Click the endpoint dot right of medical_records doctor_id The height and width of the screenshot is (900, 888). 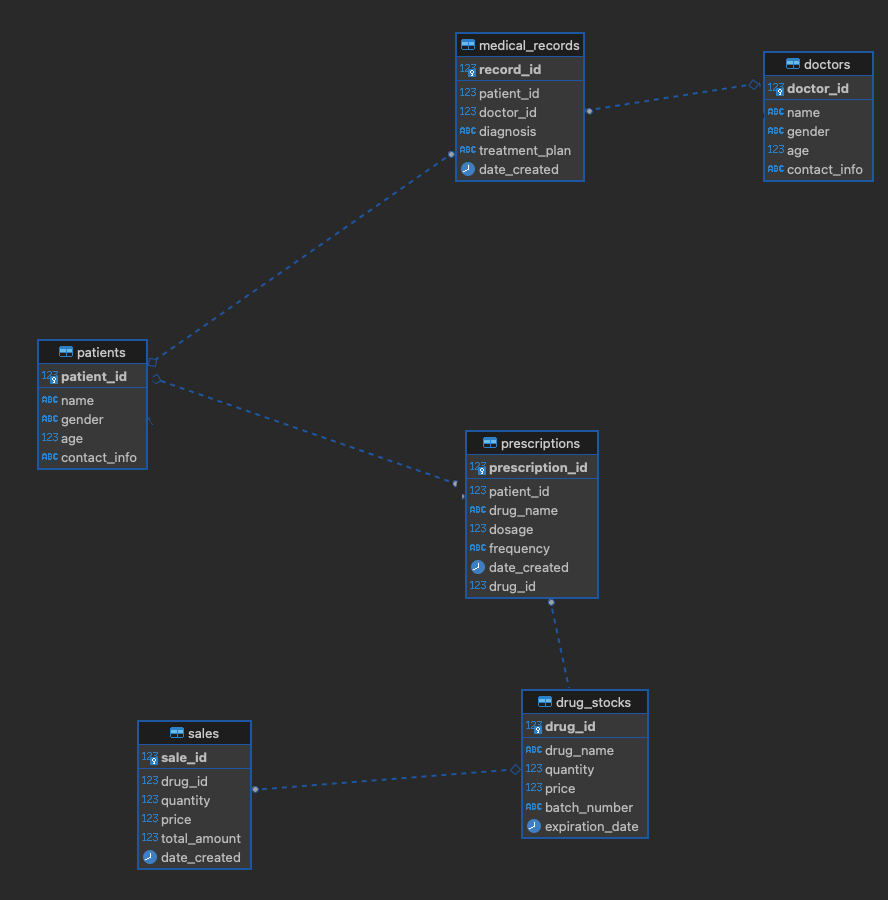tap(590, 111)
